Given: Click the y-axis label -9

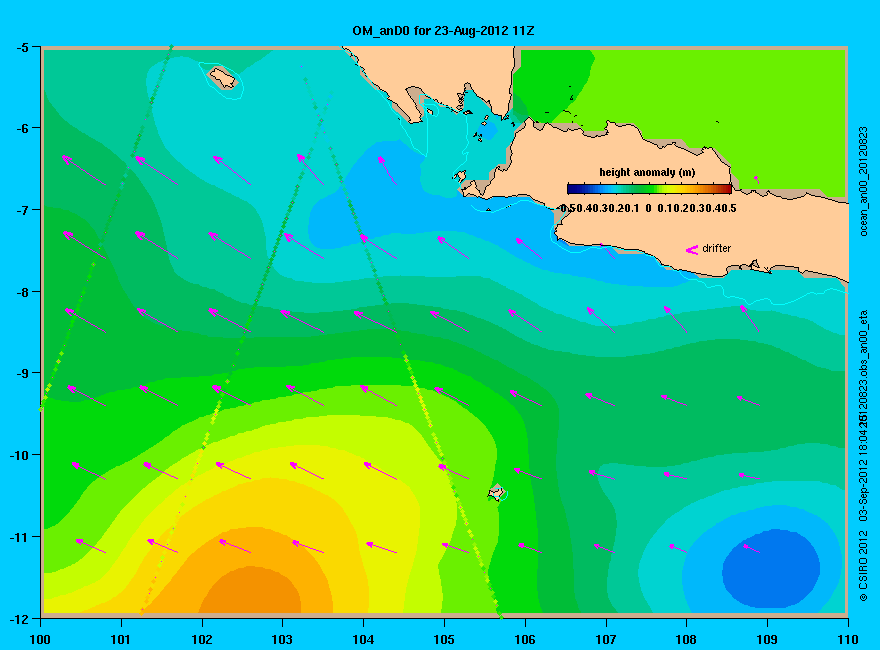Looking at the screenshot, I should coord(22,374).
